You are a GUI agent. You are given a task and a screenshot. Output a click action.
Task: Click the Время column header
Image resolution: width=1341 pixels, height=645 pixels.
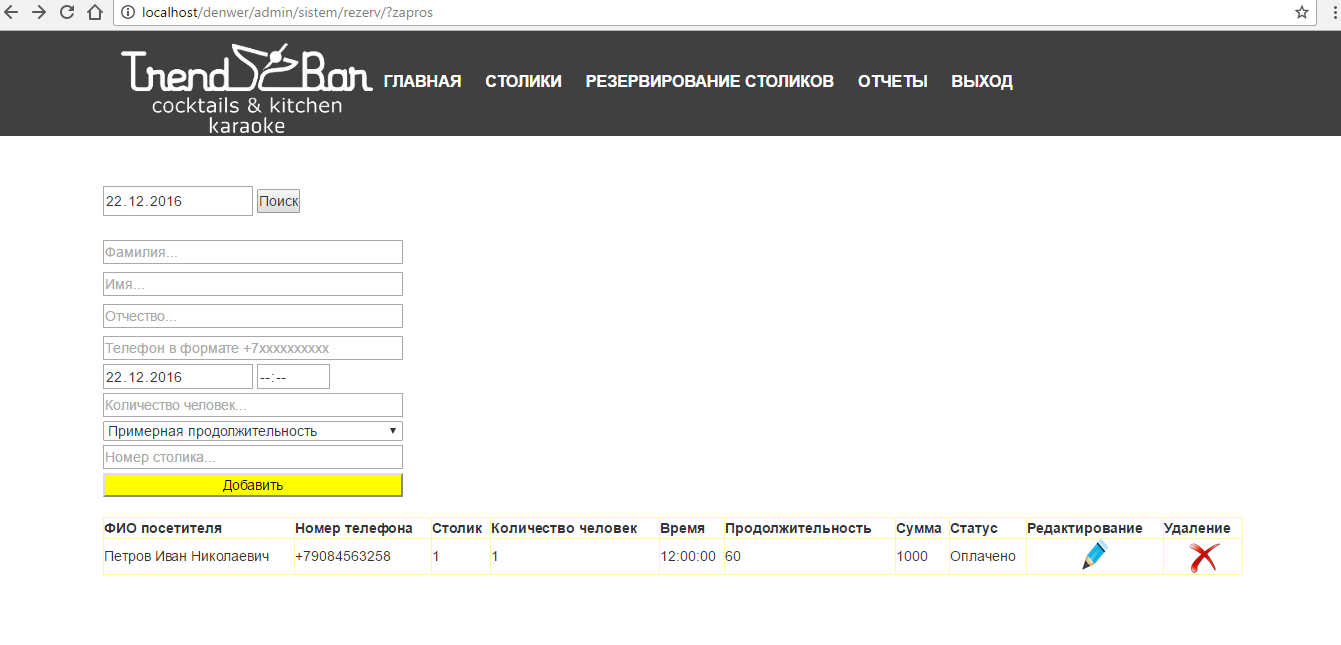(x=682, y=528)
